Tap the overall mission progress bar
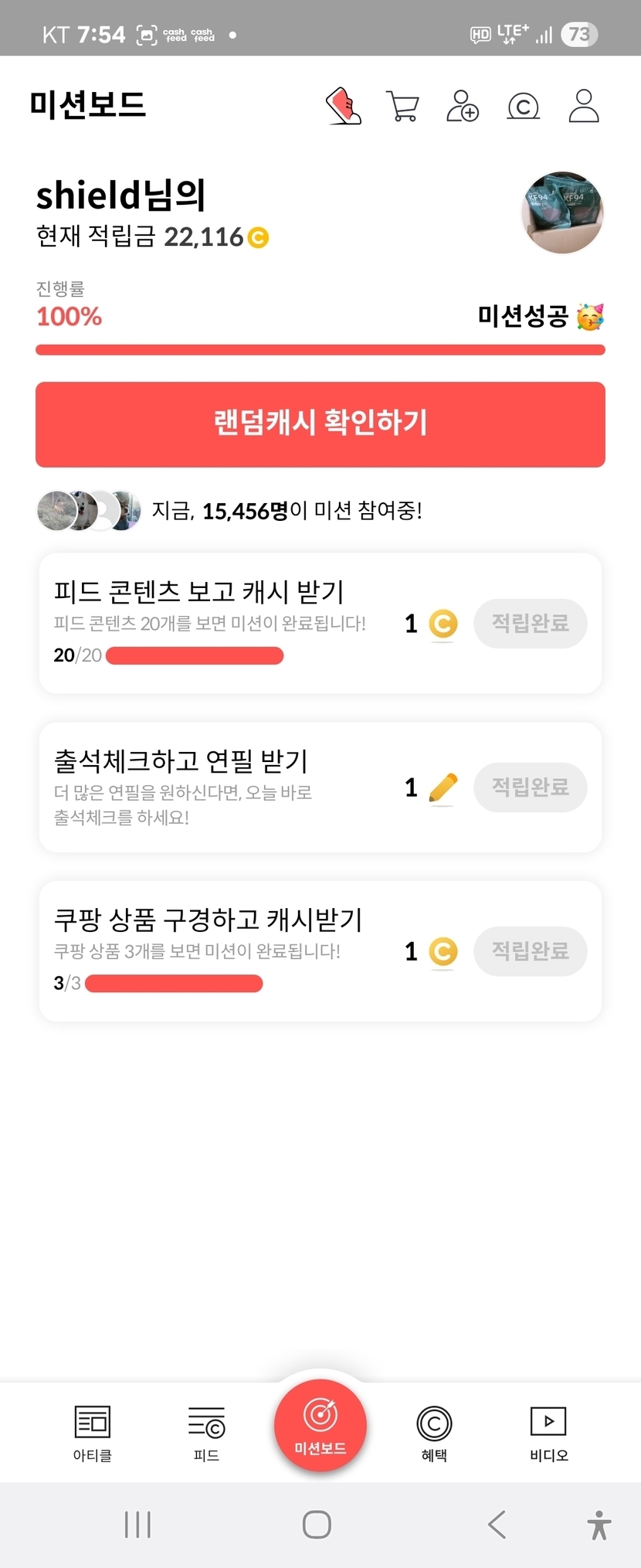641x1568 pixels. 320,350
